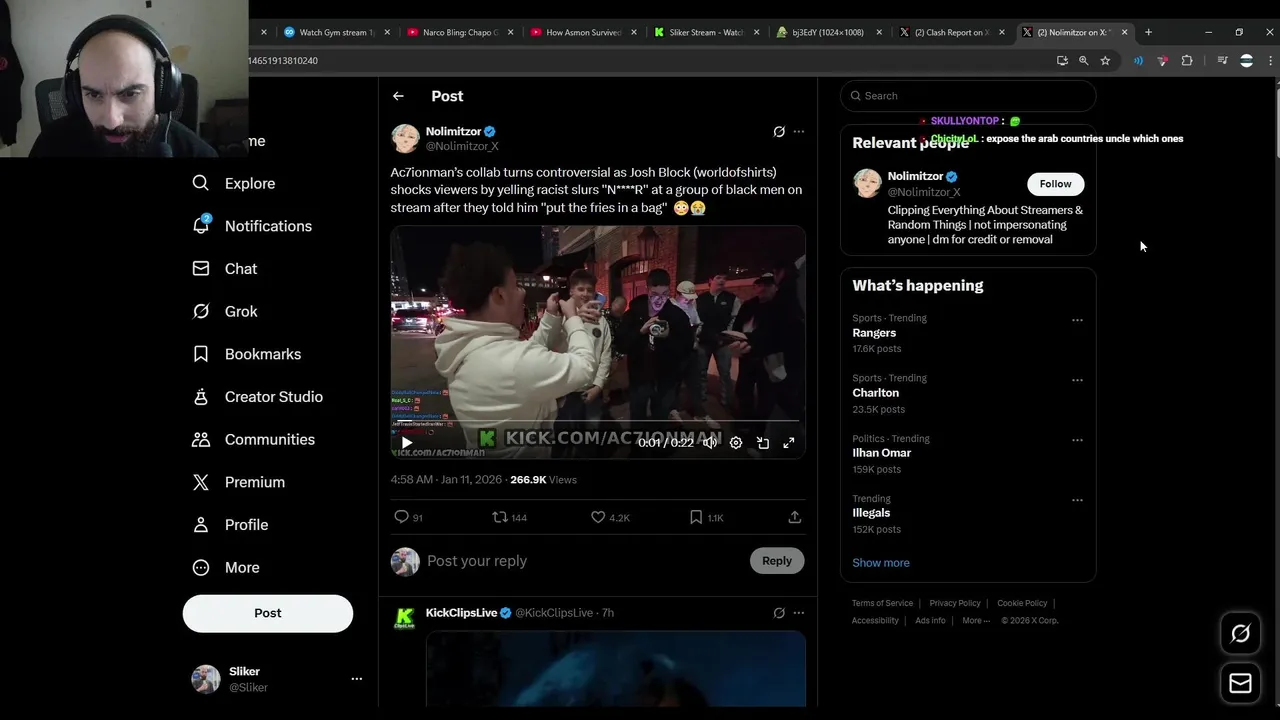Open video settings gear

click(x=736, y=443)
